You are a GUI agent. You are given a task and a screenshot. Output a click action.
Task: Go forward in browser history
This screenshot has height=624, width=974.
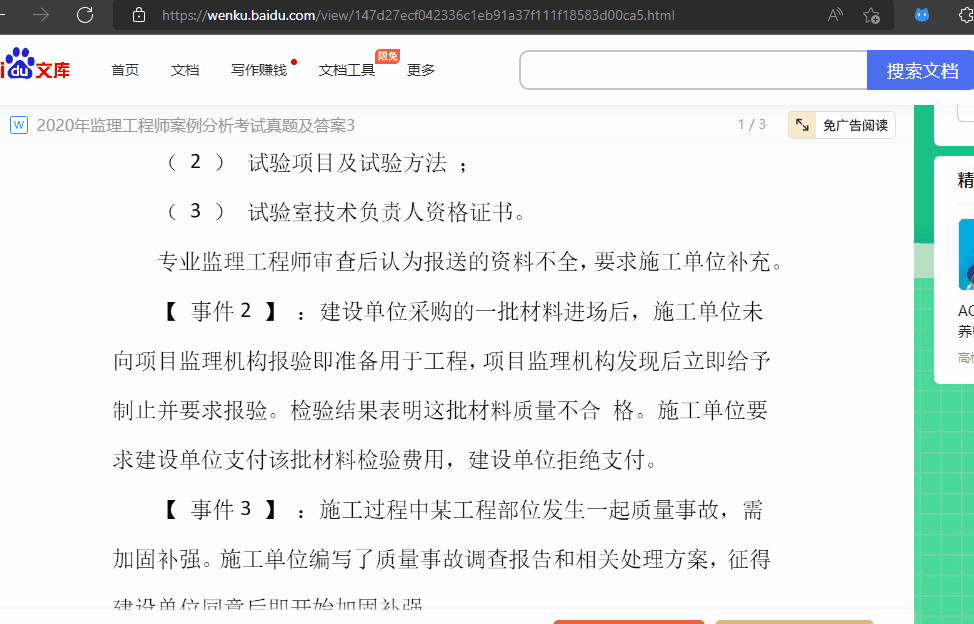click(x=40, y=16)
